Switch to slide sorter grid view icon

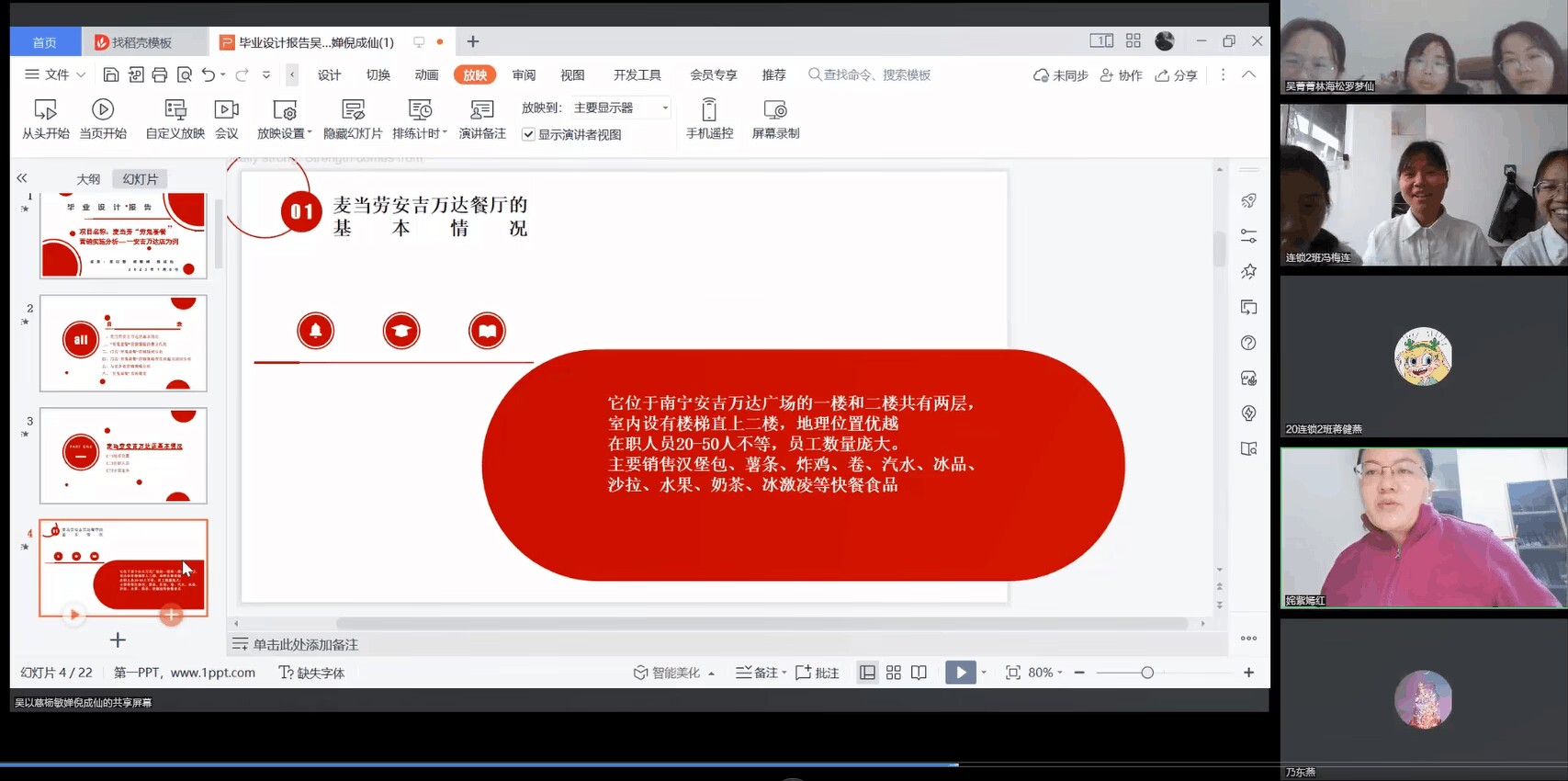894,673
